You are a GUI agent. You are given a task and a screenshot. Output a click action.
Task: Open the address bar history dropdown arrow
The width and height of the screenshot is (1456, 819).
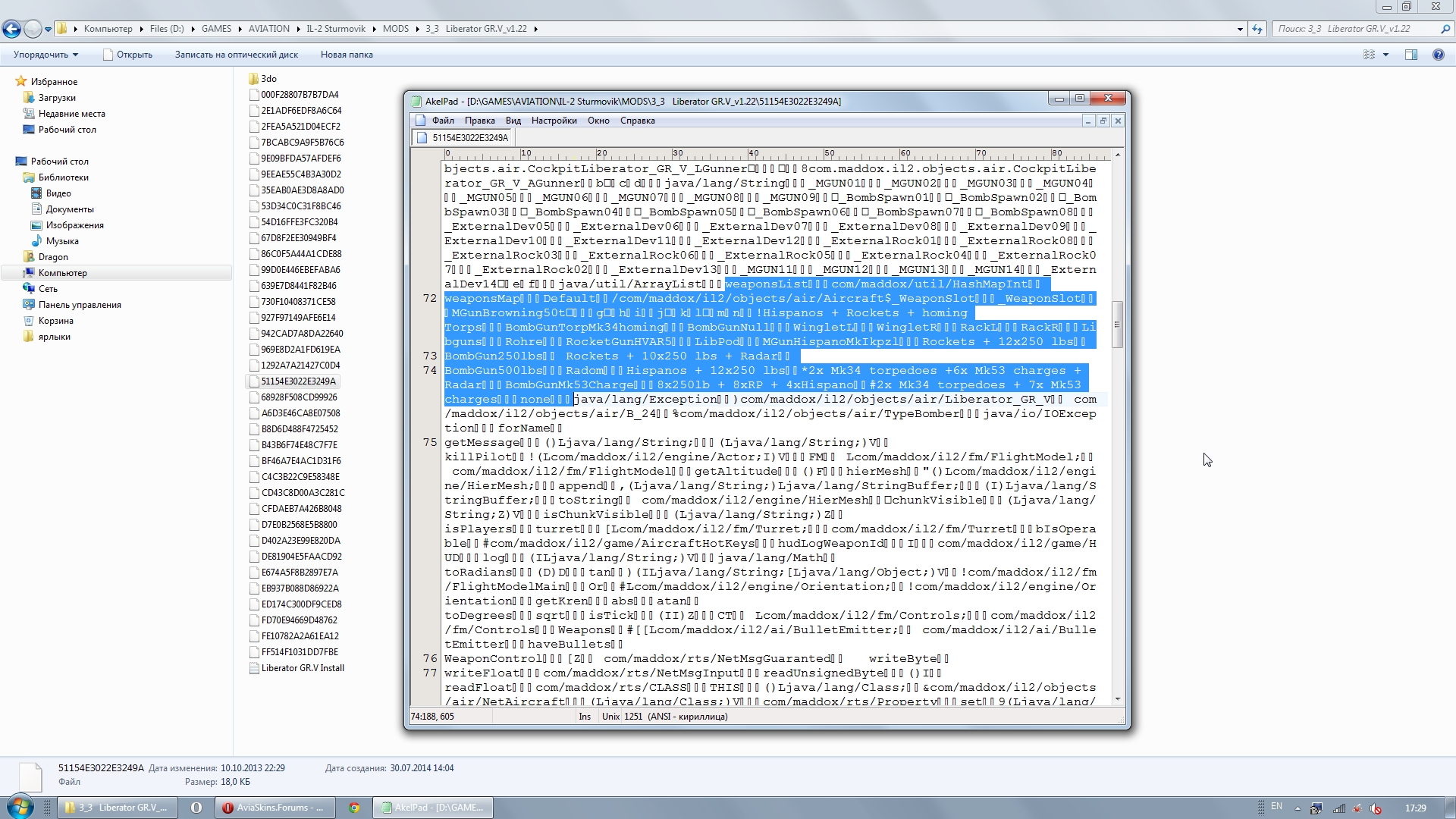tap(1240, 29)
